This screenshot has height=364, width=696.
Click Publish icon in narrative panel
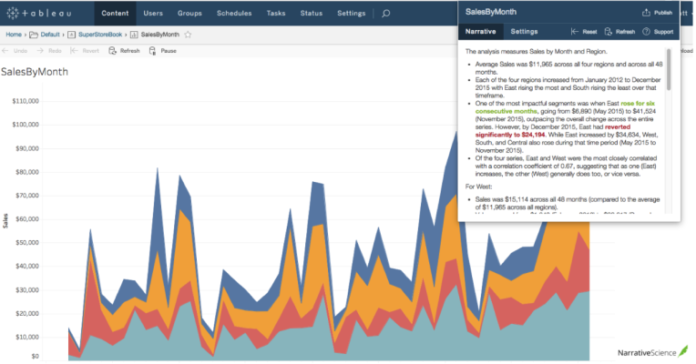click(646, 12)
